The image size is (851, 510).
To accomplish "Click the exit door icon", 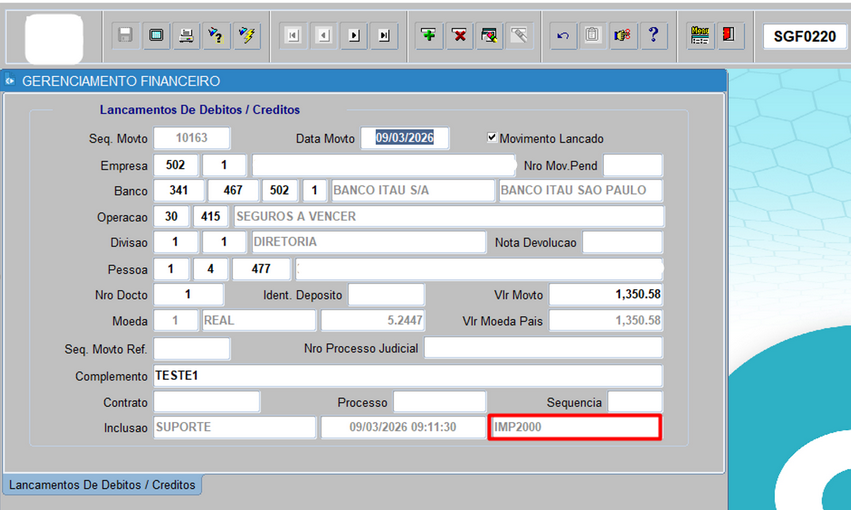I will (728, 35).
